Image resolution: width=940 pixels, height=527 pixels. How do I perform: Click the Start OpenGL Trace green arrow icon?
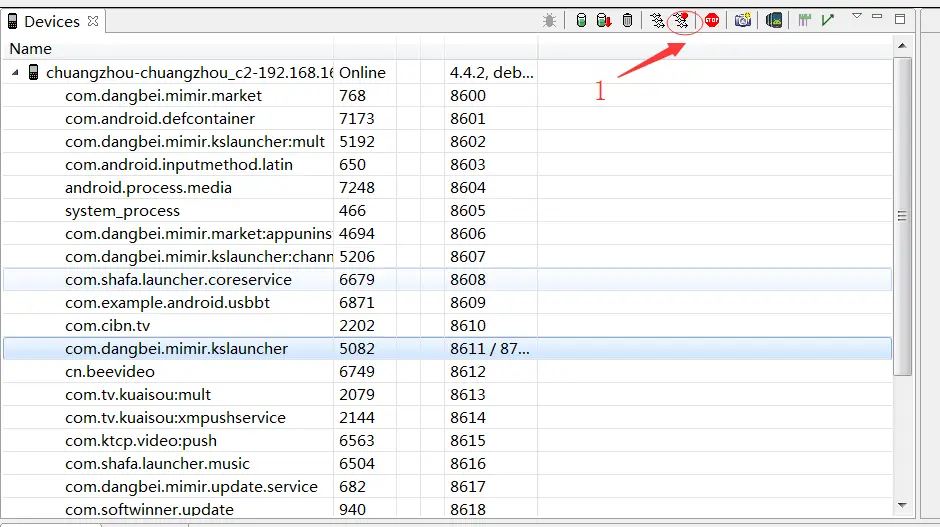point(828,21)
